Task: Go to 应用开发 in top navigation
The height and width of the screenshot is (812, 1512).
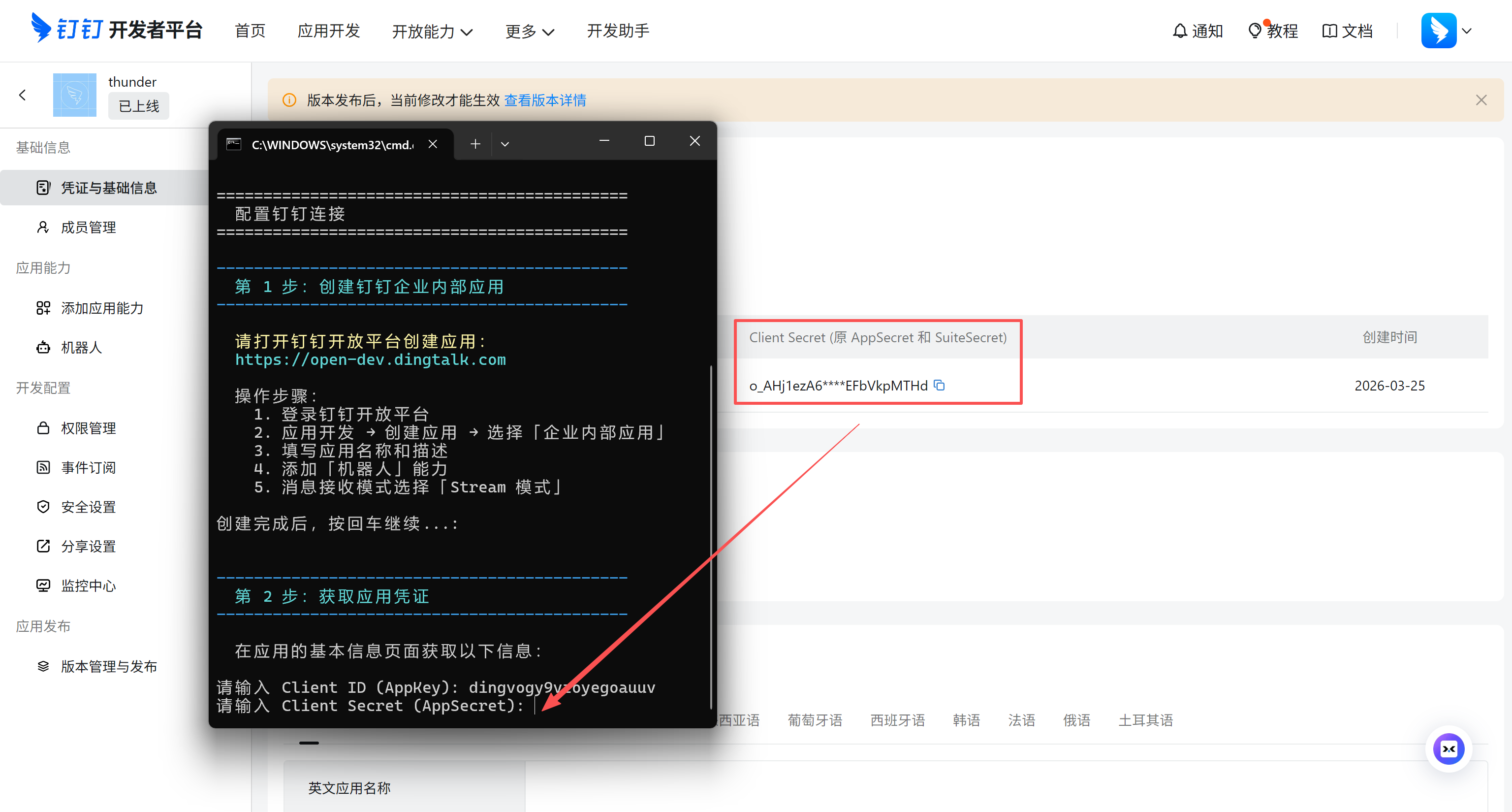Action: pyautogui.click(x=328, y=31)
